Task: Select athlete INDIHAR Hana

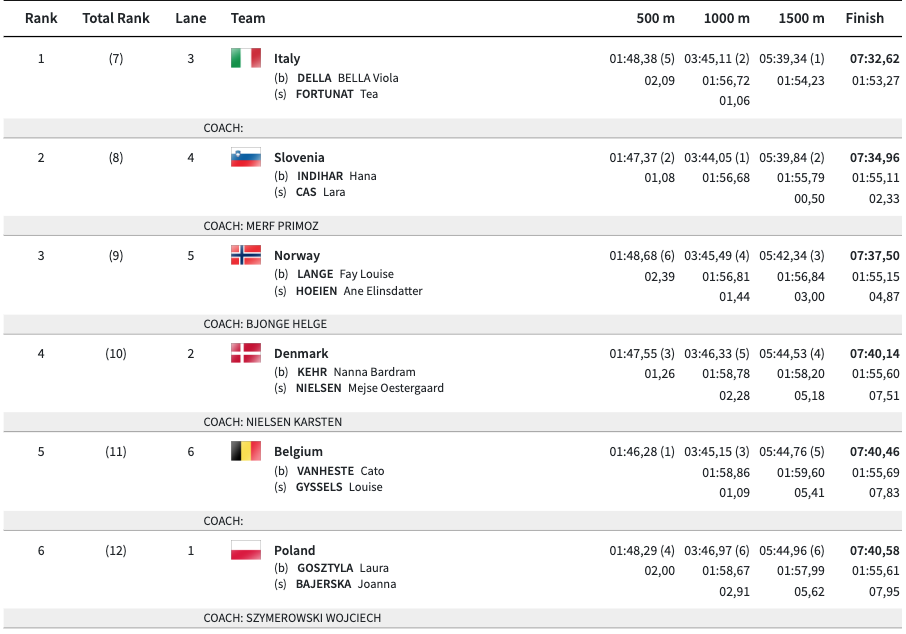Action: 336,176
